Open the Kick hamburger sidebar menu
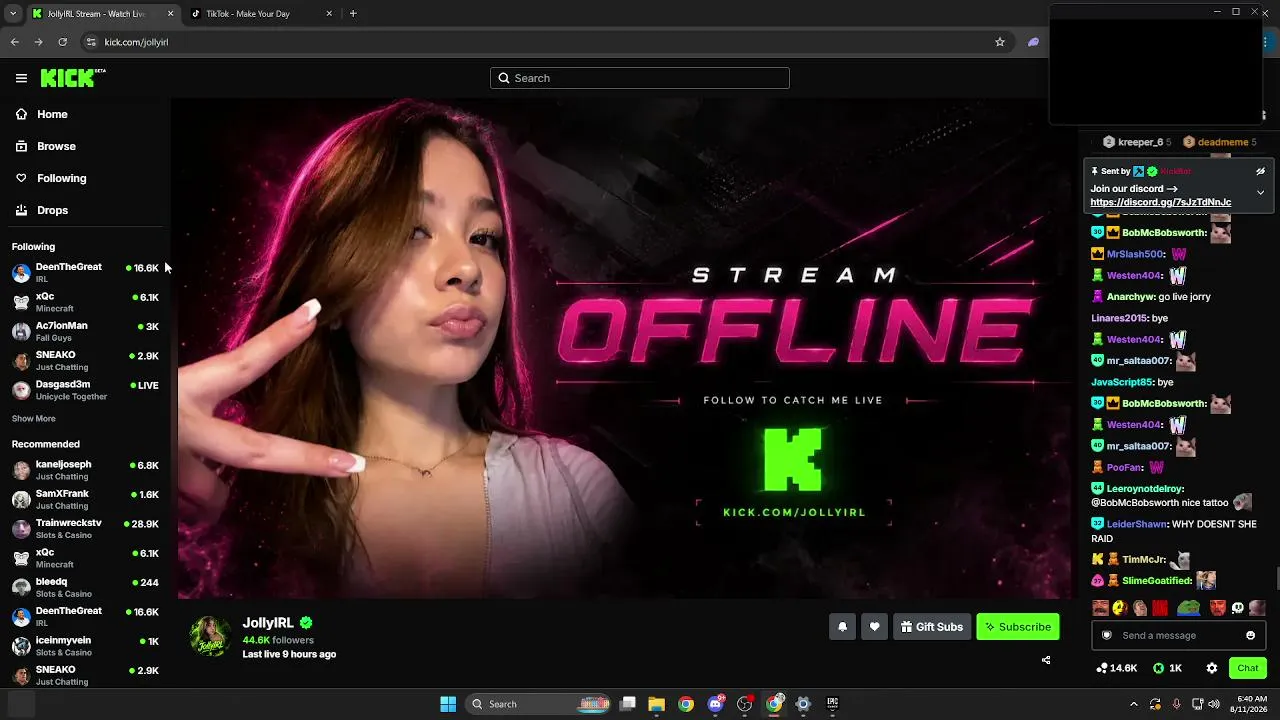Screen dimensions: 1280x720 [x=21, y=78]
